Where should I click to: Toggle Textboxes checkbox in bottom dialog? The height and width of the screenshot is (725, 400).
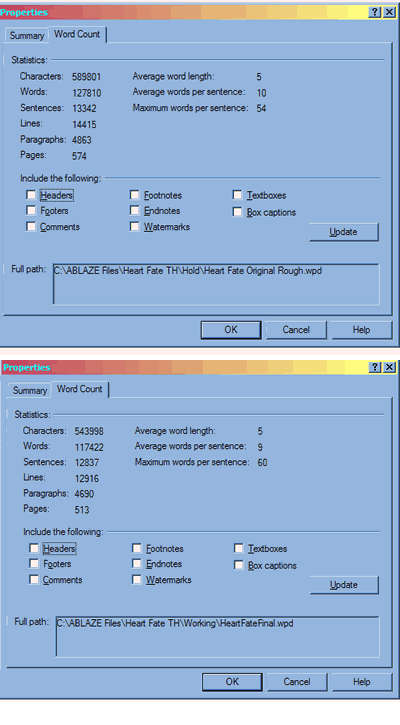tap(239, 548)
